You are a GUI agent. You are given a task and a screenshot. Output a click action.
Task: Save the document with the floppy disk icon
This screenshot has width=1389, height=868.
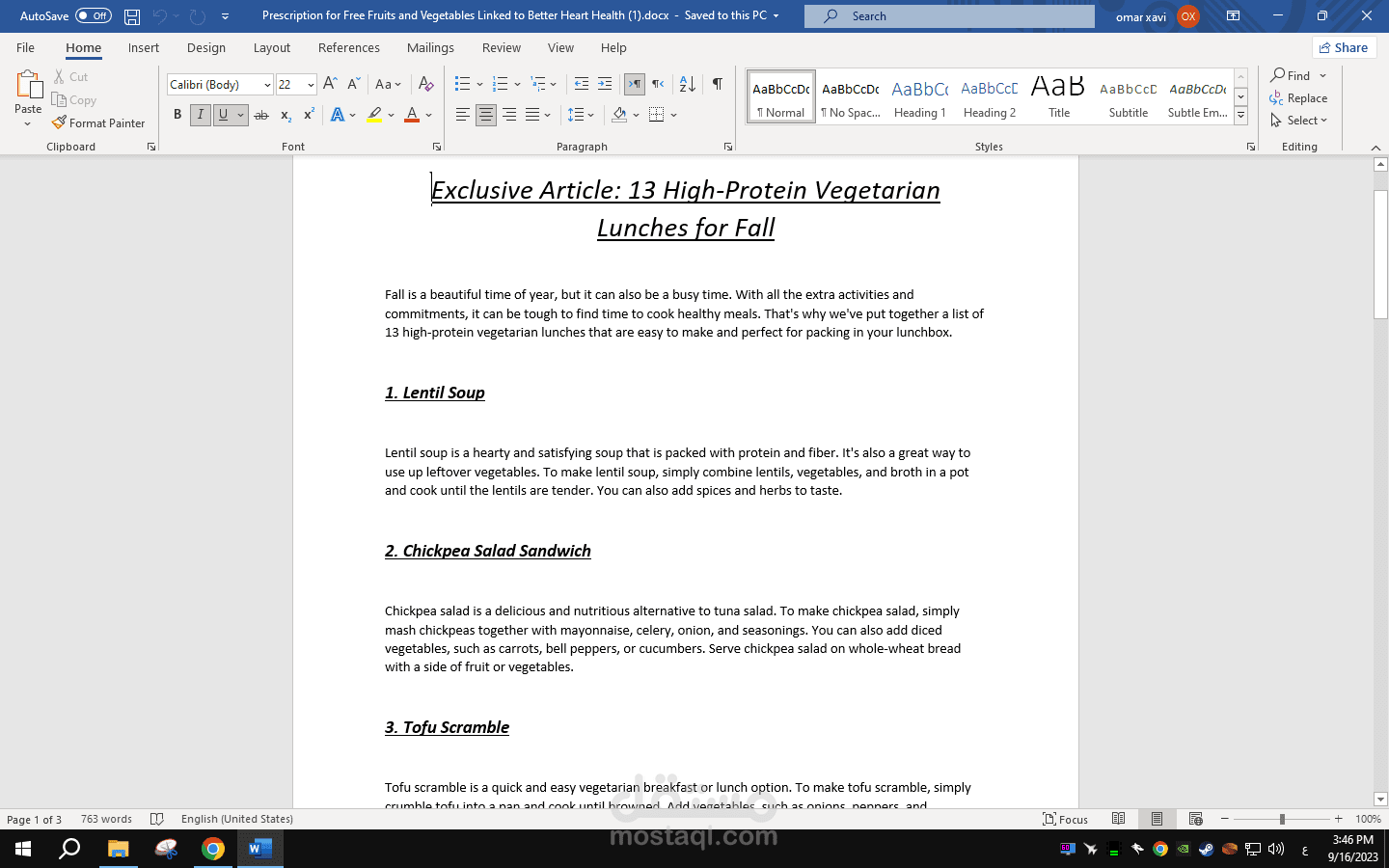(132, 16)
